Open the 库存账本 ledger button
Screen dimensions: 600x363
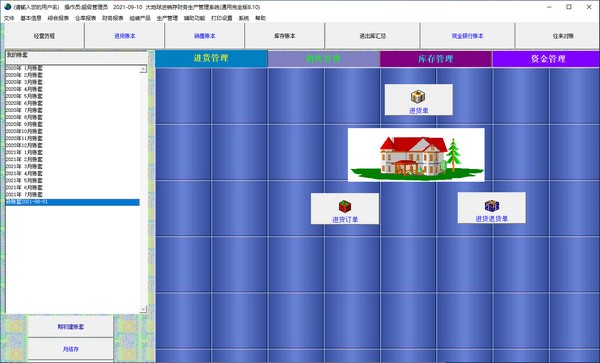pos(284,36)
